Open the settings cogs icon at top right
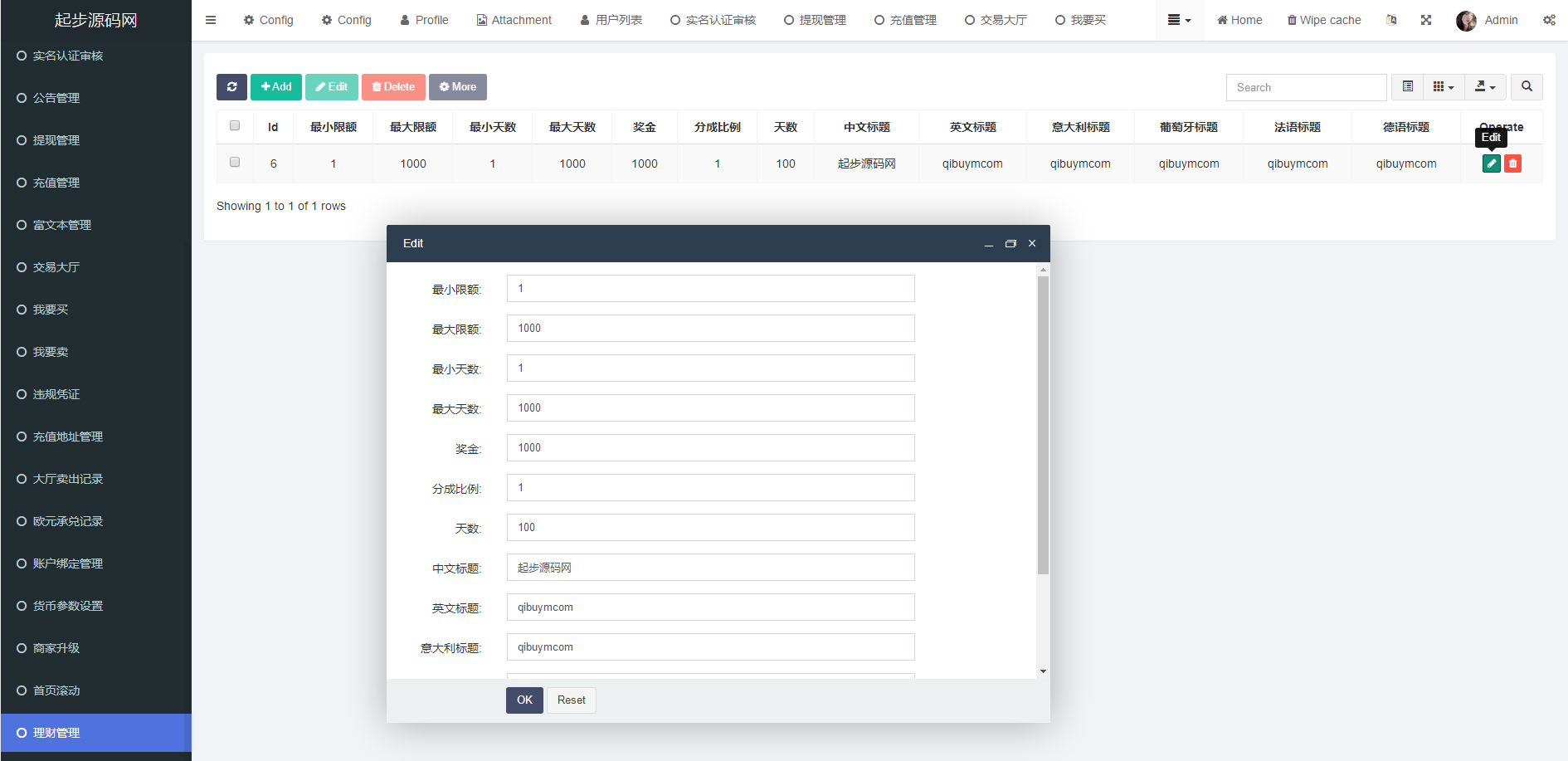Image resolution: width=1568 pixels, height=761 pixels. click(x=1549, y=20)
